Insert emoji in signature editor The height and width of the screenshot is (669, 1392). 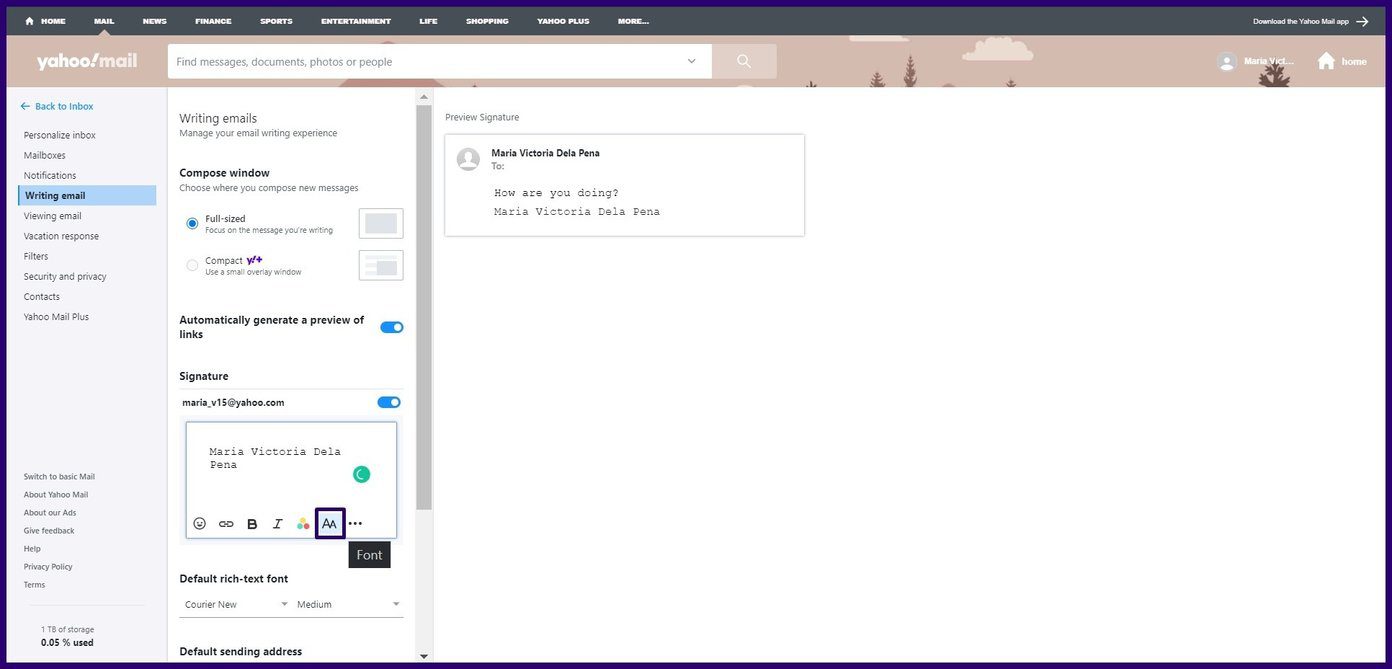199,524
